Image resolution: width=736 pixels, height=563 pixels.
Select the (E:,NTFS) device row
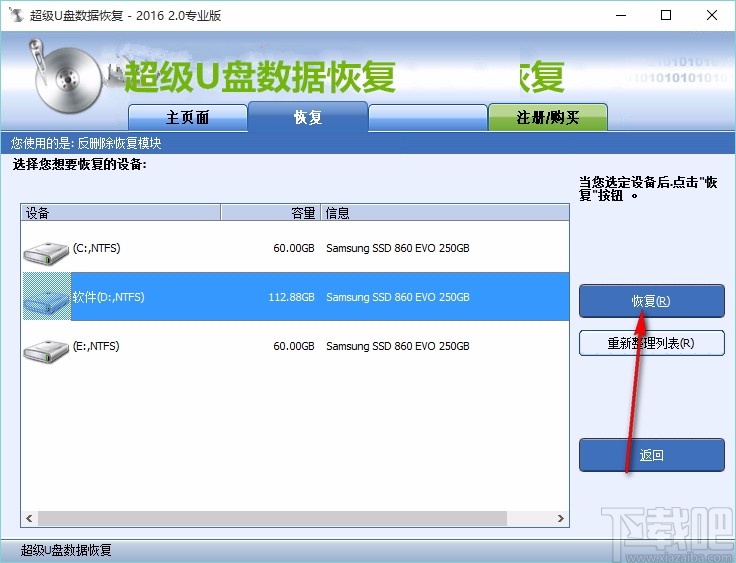click(296, 346)
